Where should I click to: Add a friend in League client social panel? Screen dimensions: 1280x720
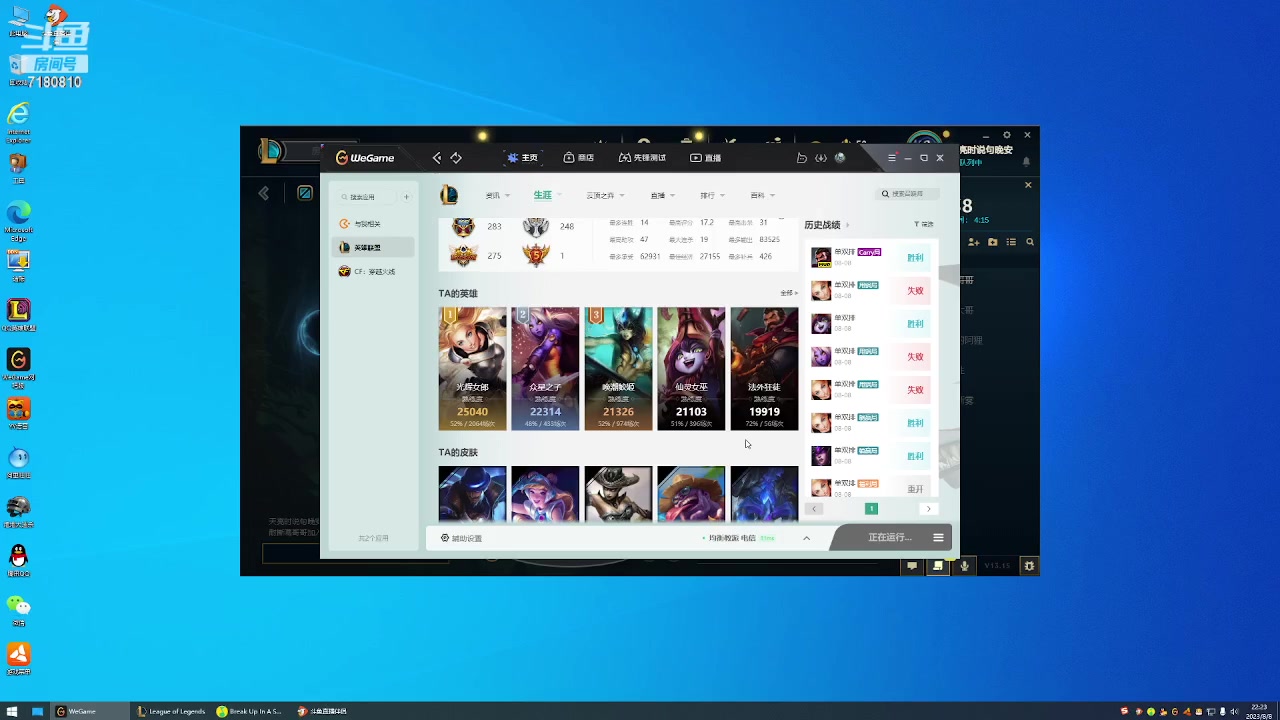pyautogui.click(x=974, y=242)
